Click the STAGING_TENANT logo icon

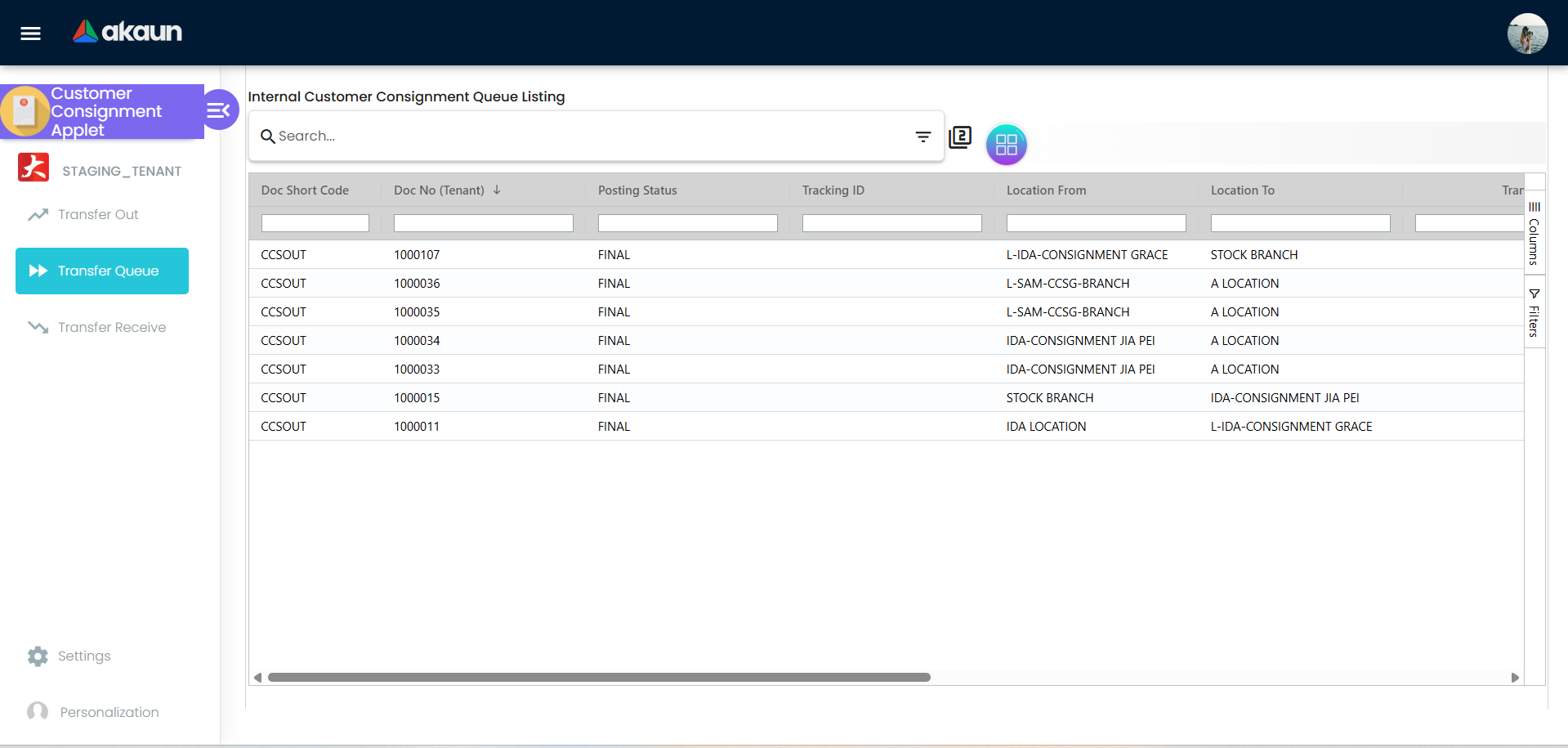pyautogui.click(x=34, y=168)
